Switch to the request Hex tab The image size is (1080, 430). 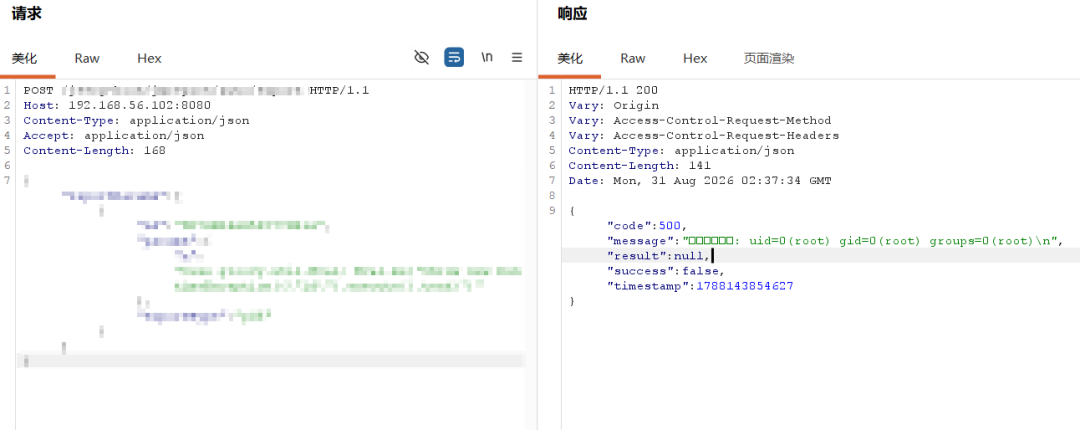point(149,59)
